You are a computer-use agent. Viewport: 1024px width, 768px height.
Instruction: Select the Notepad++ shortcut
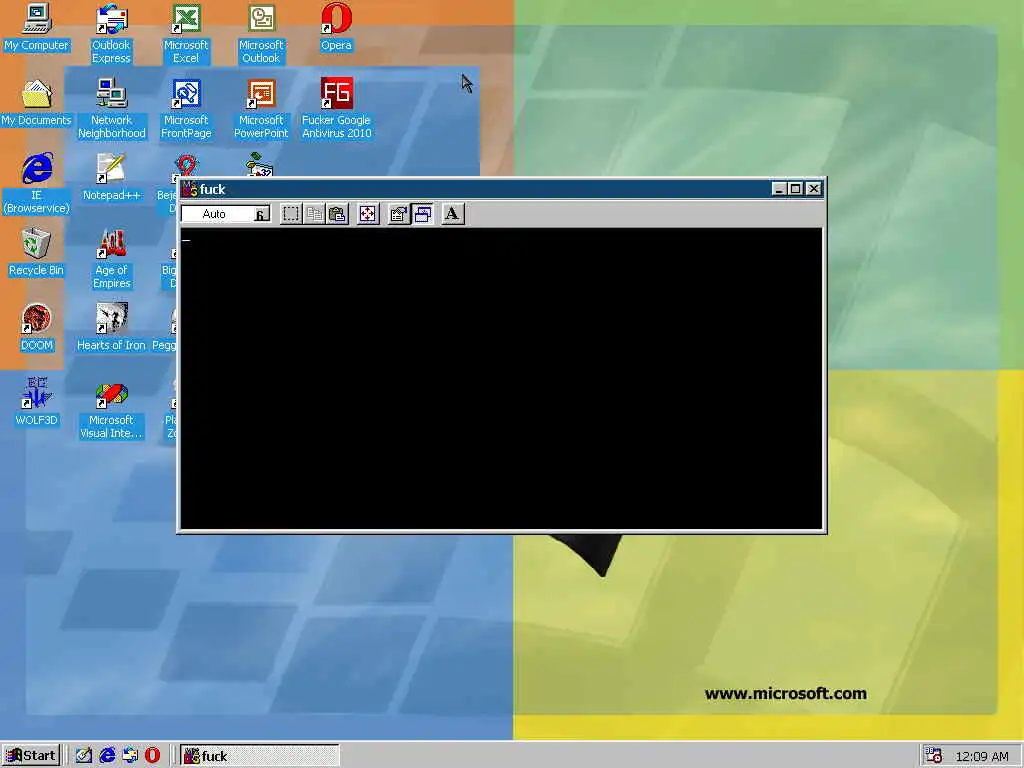[x=111, y=178]
